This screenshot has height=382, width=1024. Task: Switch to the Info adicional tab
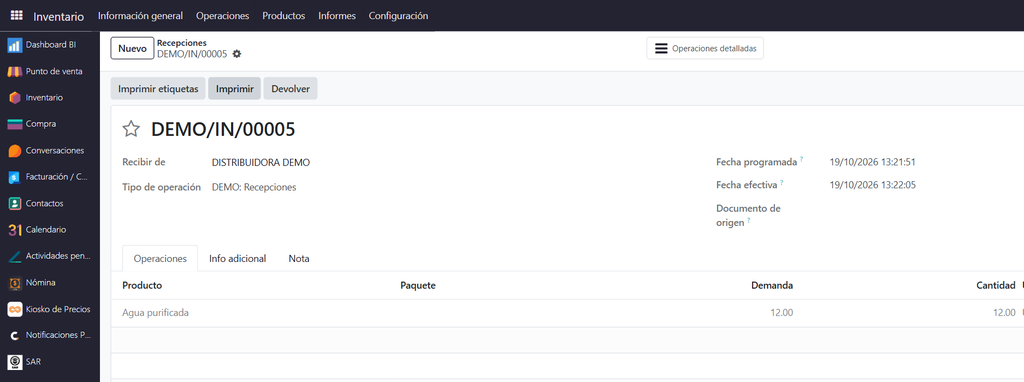(x=238, y=259)
